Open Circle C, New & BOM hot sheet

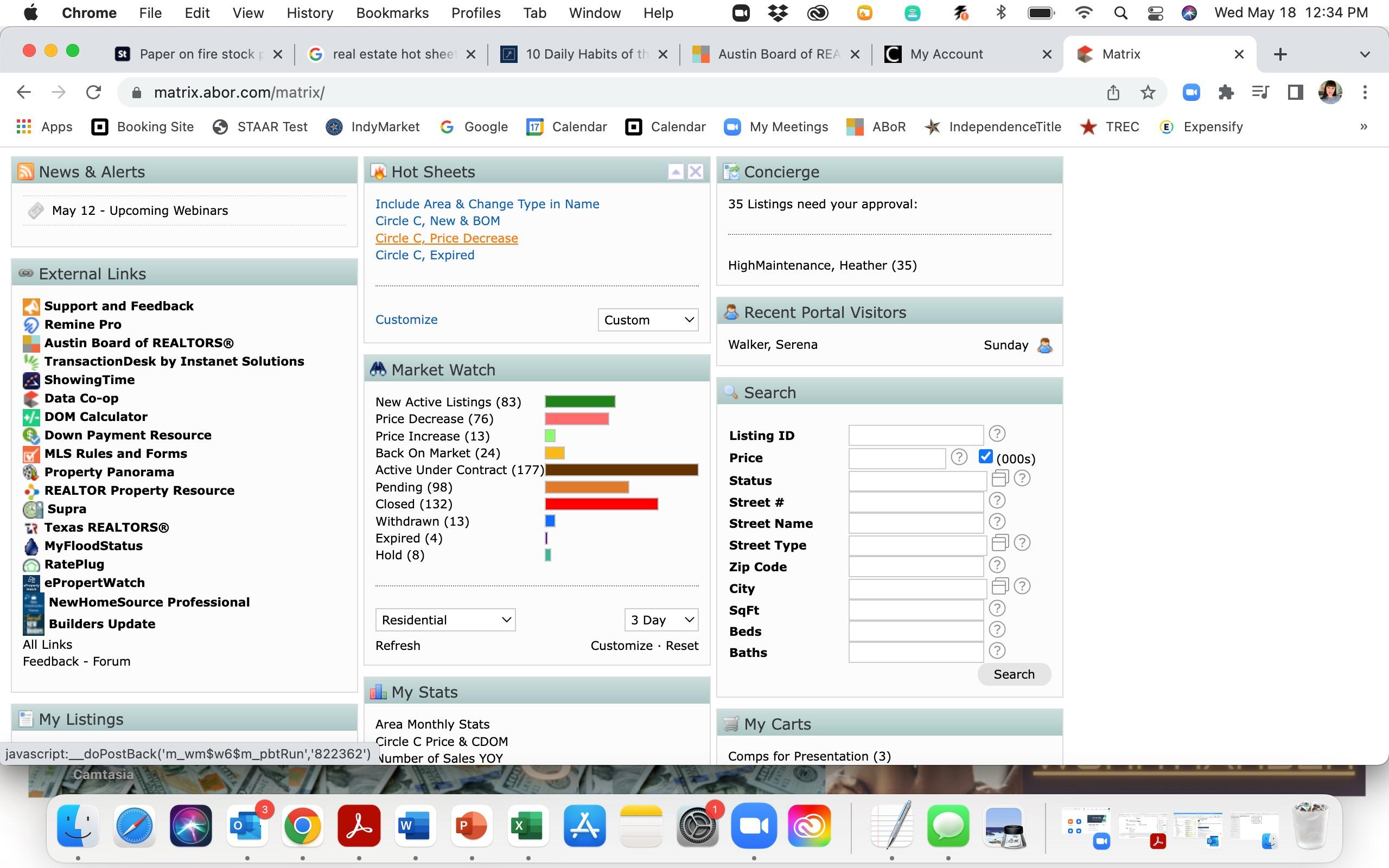pos(437,221)
